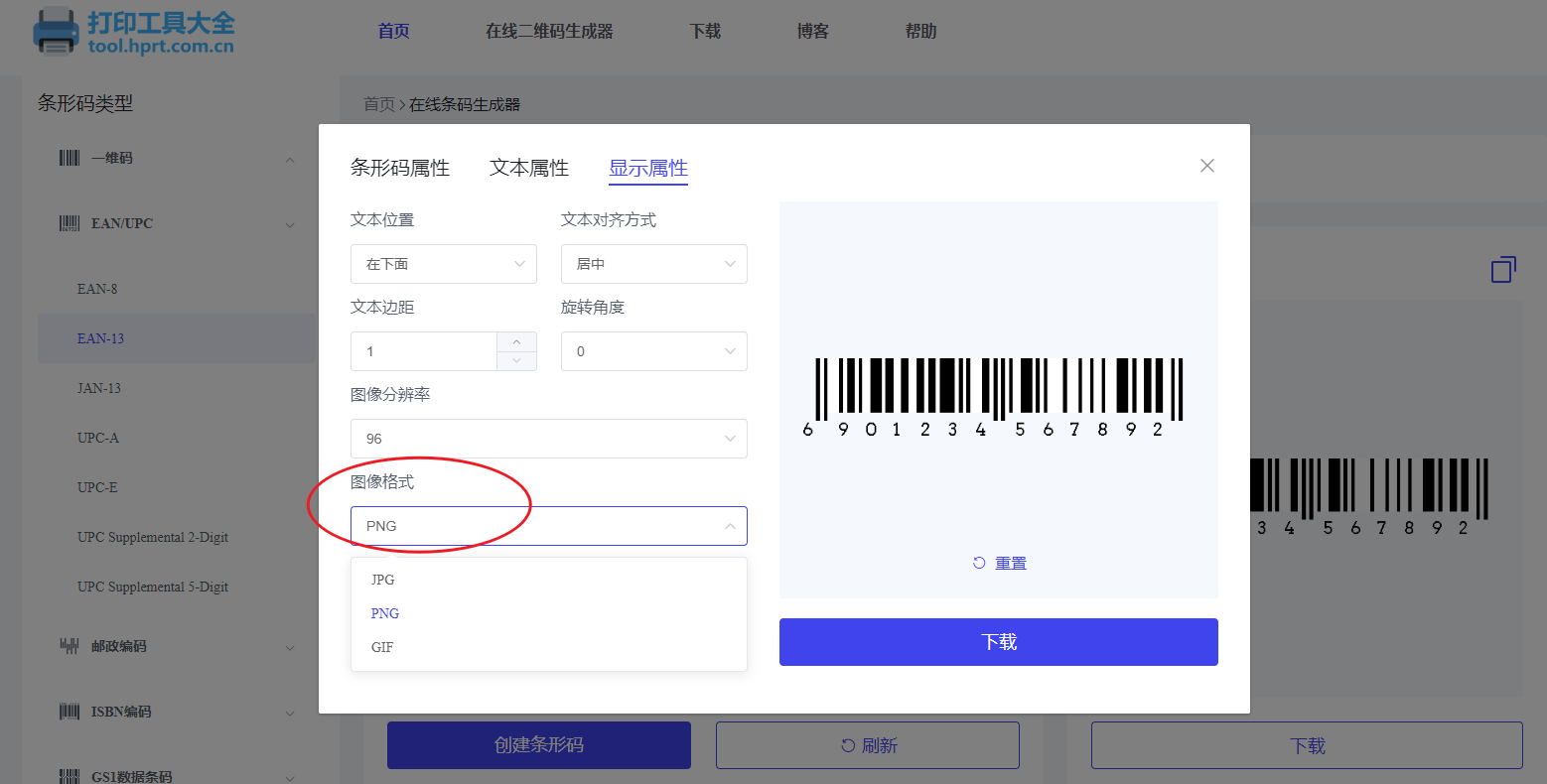This screenshot has height=784, width=1547.
Task: Click the reset arrow icon beside 重置
Action: (x=979, y=563)
